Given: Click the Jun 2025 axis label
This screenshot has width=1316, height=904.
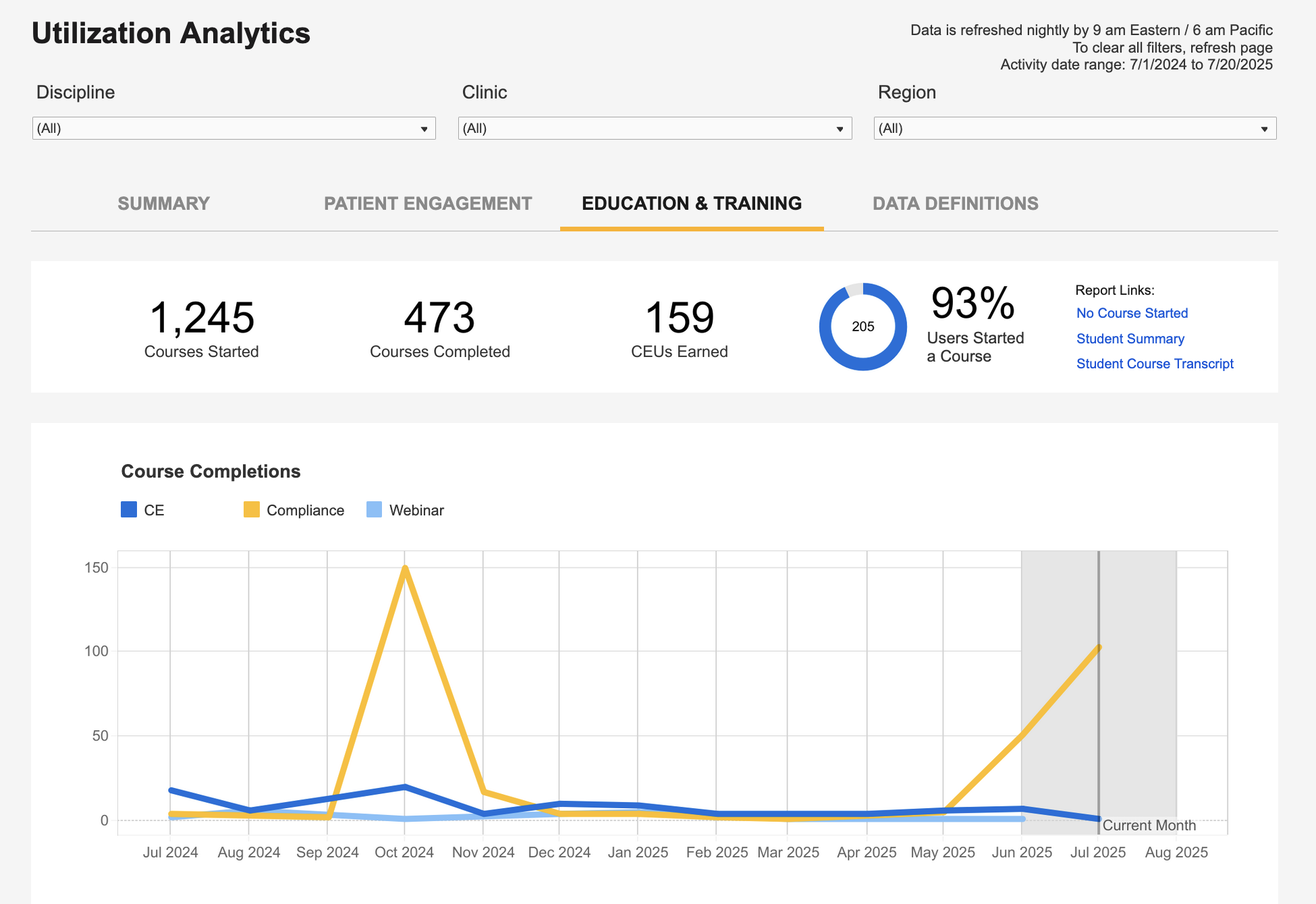Looking at the screenshot, I should click(1022, 852).
